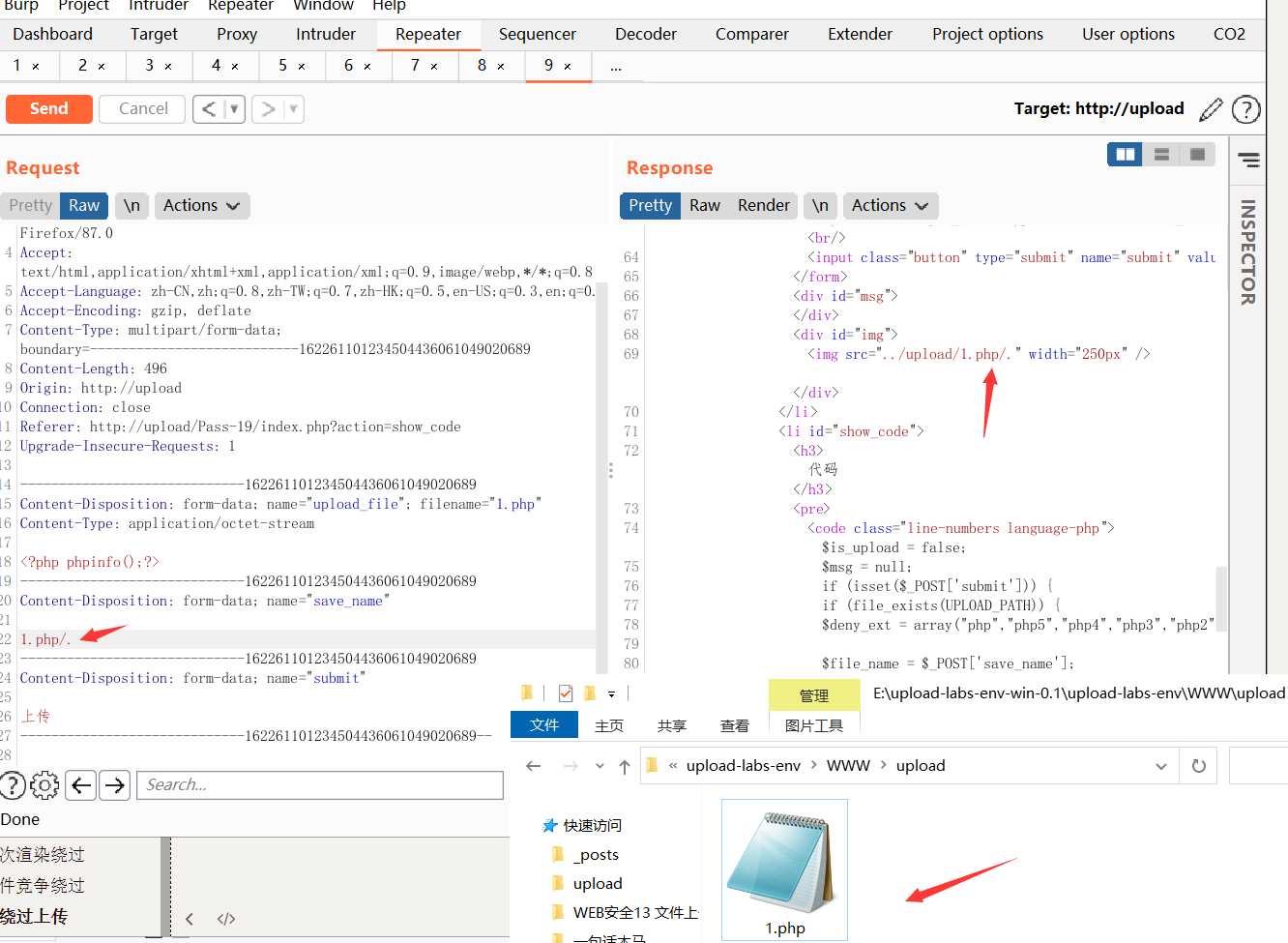1288x943 pixels.
Task: Open Explorer 查看 ribbon tab
Action: tap(735, 725)
